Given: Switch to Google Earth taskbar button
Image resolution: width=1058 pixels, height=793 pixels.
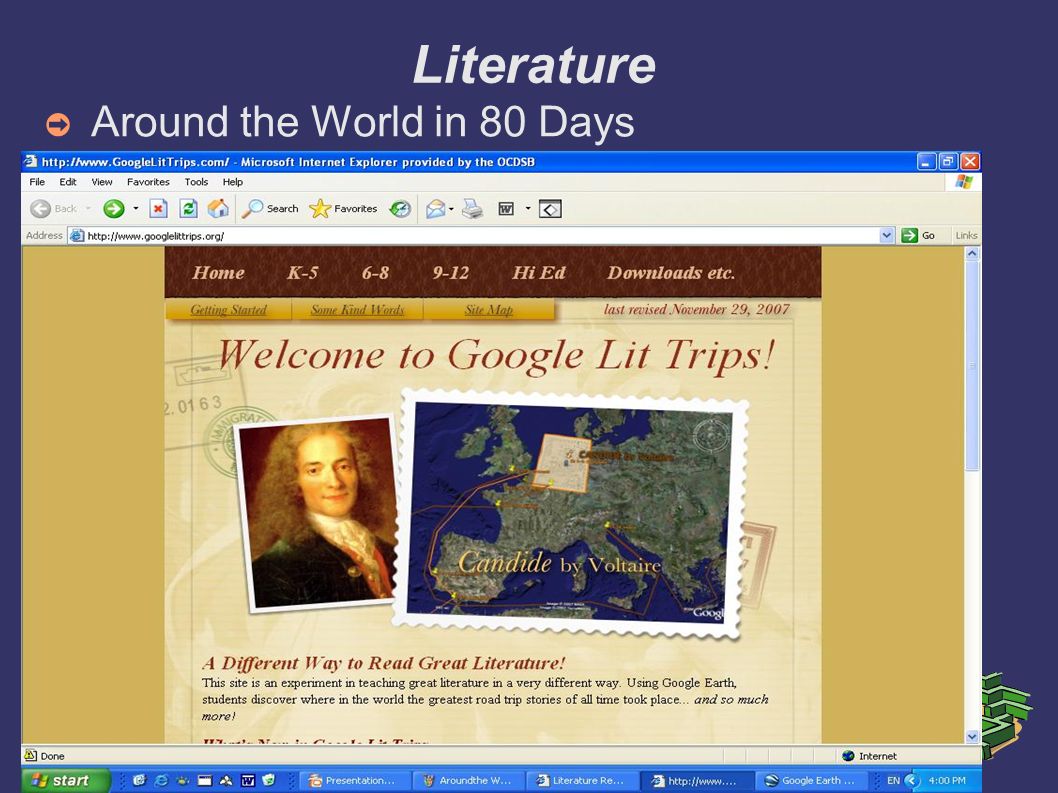Looking at the screenshot, I should [x=809, y=781].
